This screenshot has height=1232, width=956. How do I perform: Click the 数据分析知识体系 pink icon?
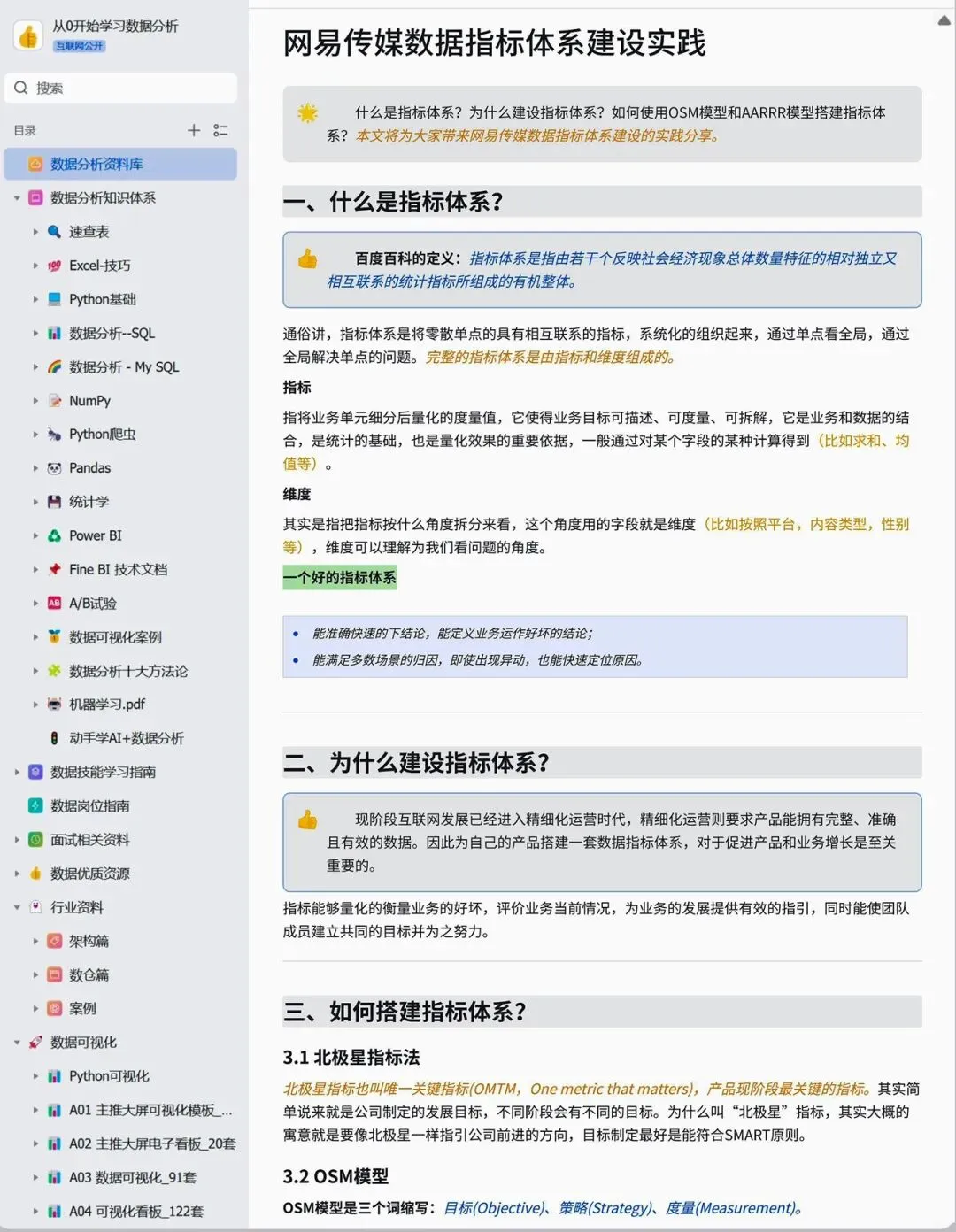[35, 198]
